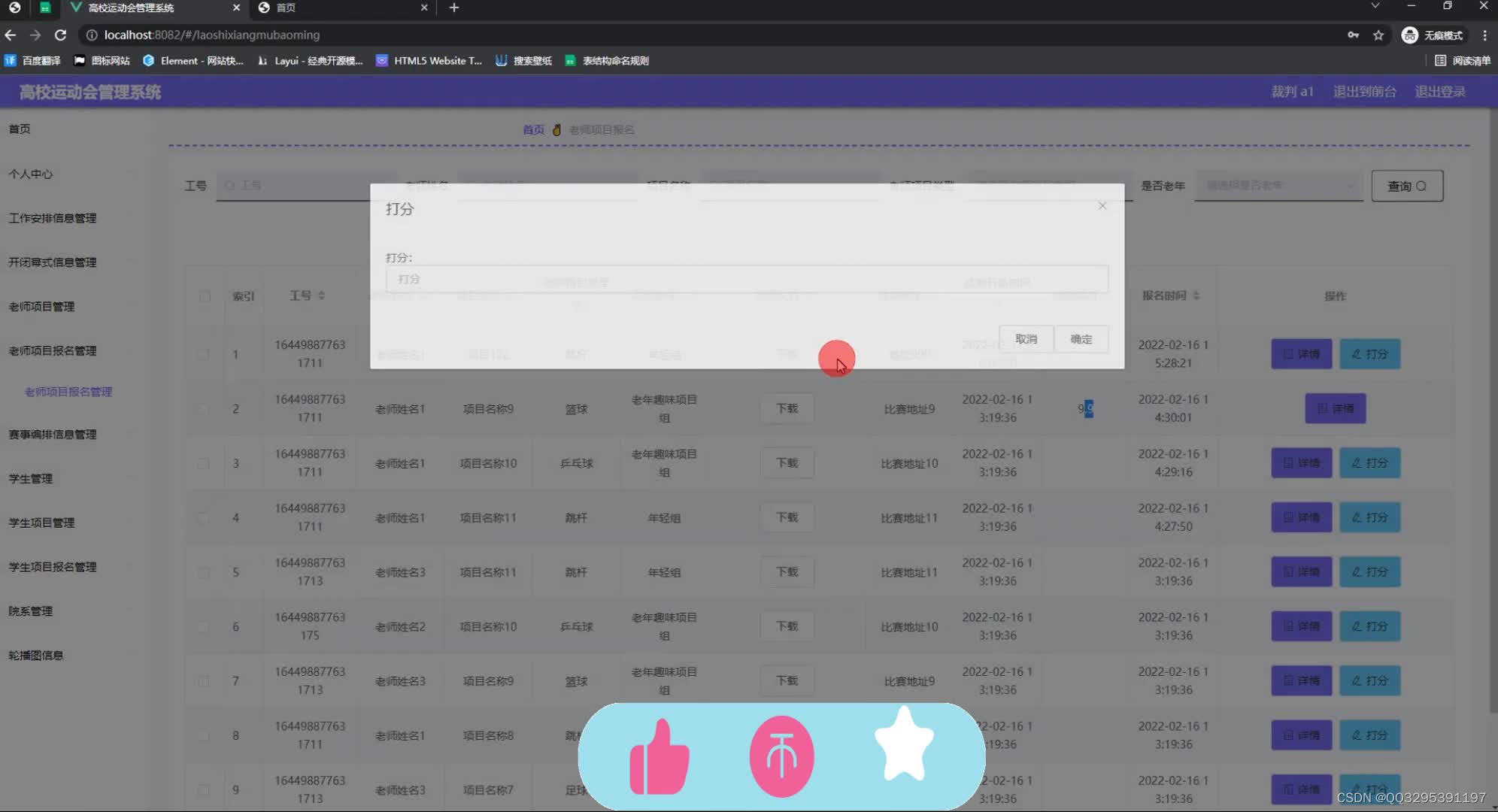Click 详情 button in row 1
Viewport: 1498px width, 812px height.
(1301, 354)
